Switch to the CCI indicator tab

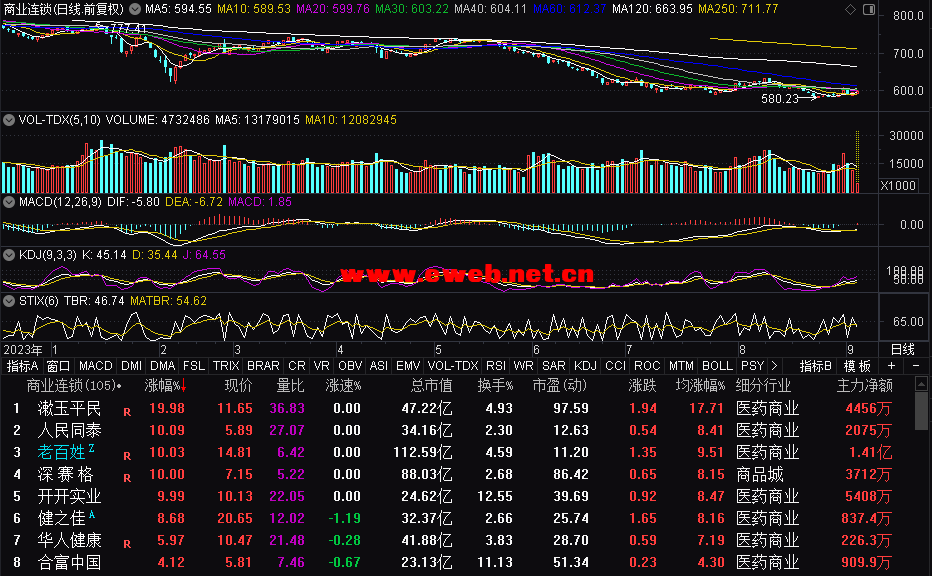click(x=616, y=366)
